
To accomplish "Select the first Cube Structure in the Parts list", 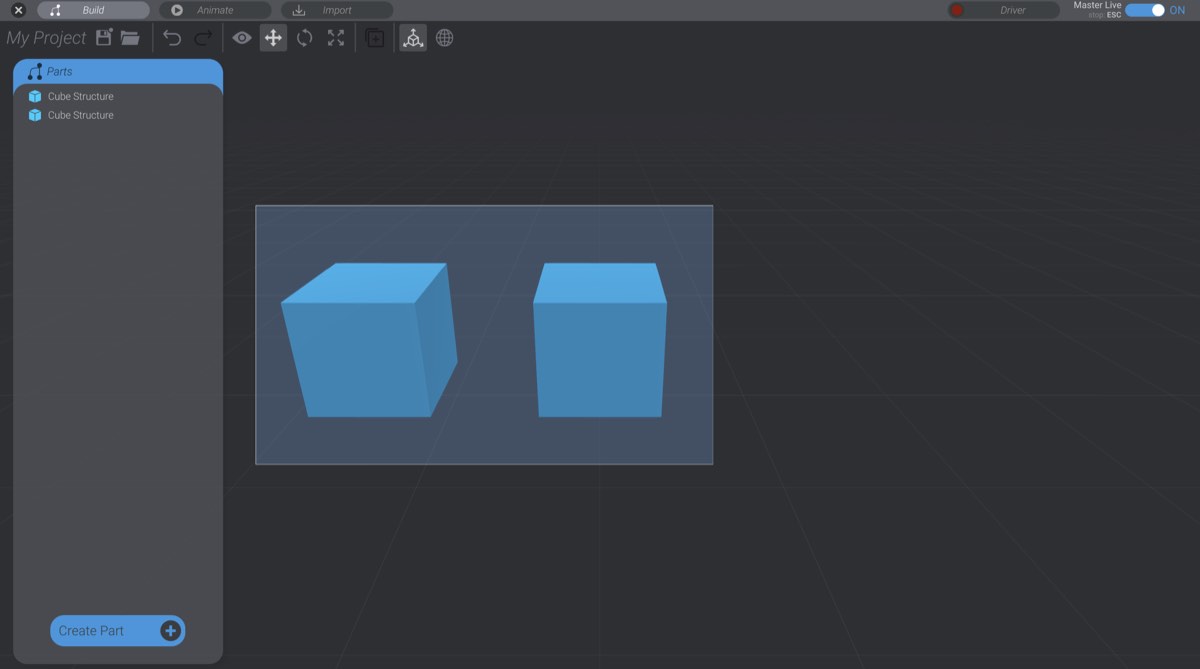I will pyautogui.click(x=80, y=96).
